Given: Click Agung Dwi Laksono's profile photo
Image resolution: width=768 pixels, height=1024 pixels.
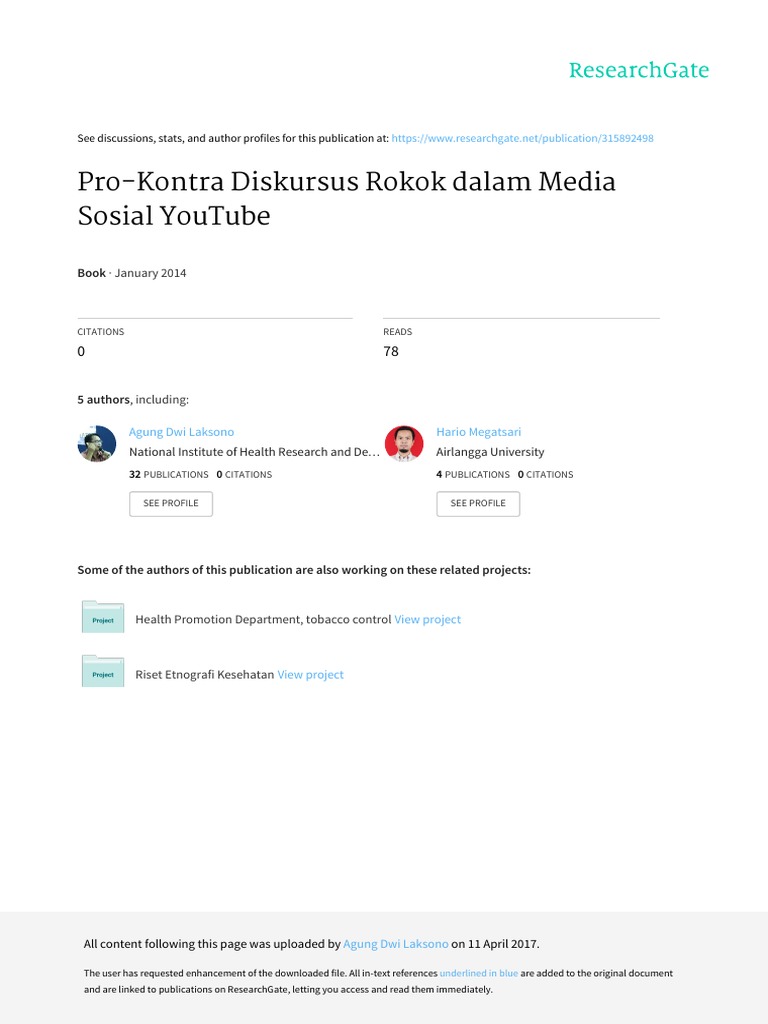Looking at the screenshot, I should point(97,443).
